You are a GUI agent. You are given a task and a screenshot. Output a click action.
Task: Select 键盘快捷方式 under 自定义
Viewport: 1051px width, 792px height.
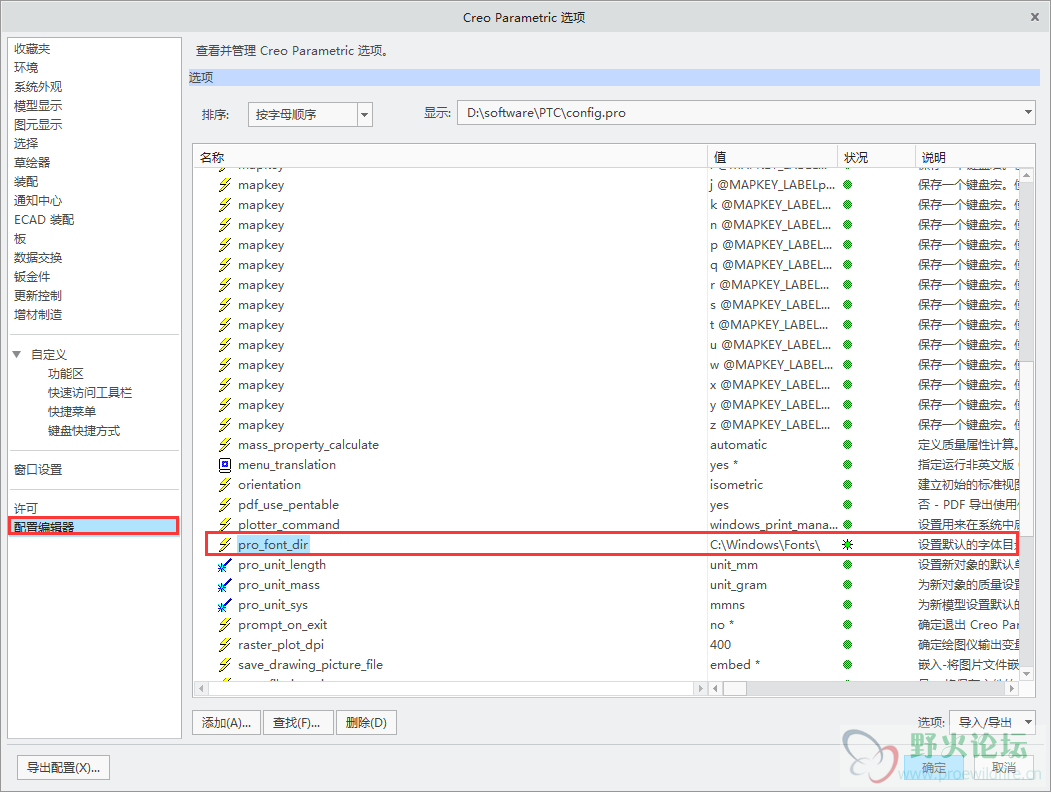tap(84, 431)
